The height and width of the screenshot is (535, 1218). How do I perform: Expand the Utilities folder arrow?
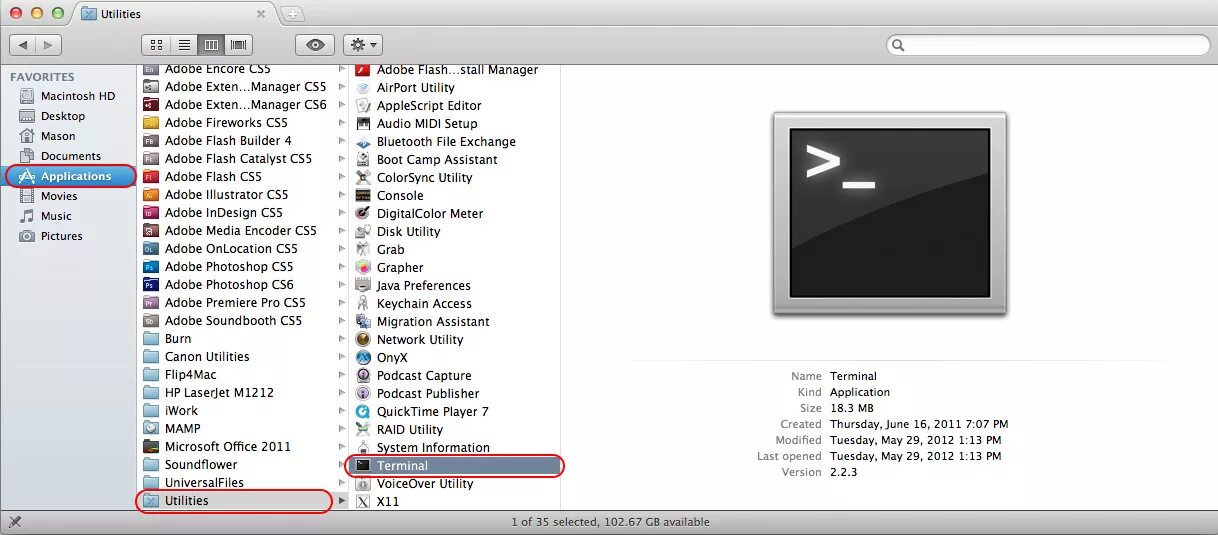click(342, 500)
